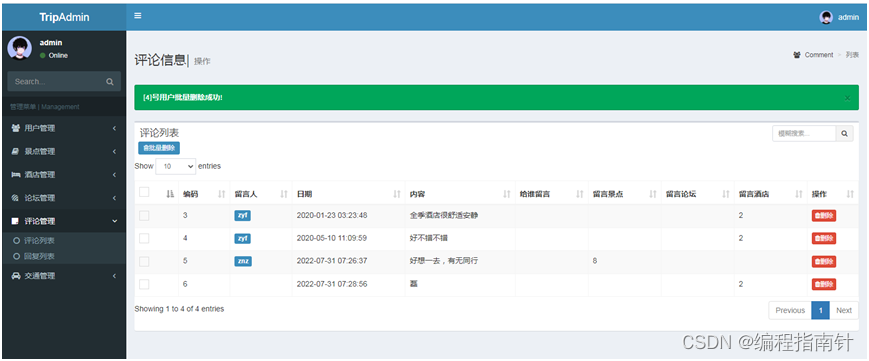This screenshot has width=869, height=361.
Task: Delete the comment with code 5
Action: coord(824,261)
